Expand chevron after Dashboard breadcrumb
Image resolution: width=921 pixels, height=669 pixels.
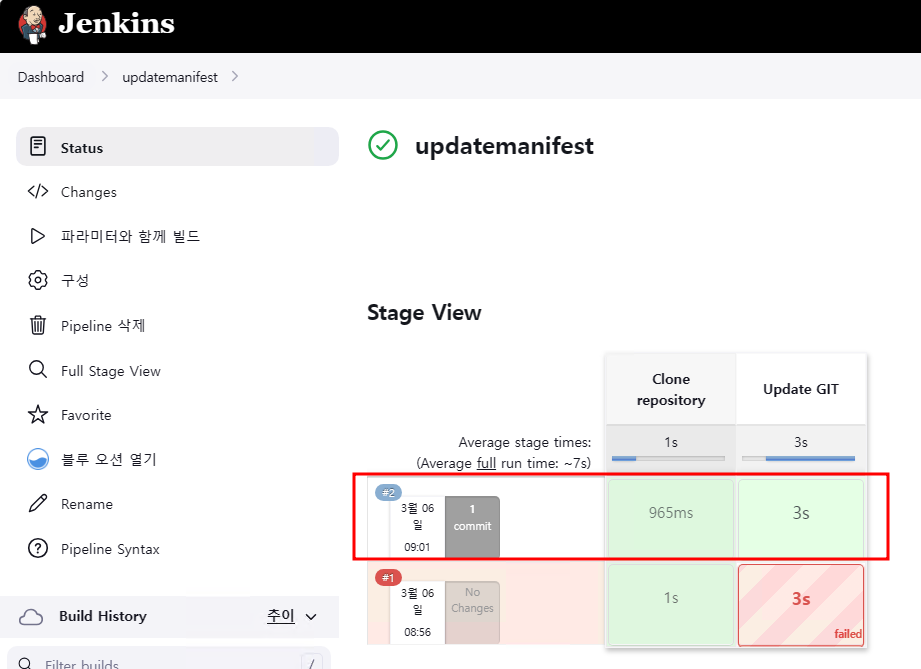coord(105,76)
